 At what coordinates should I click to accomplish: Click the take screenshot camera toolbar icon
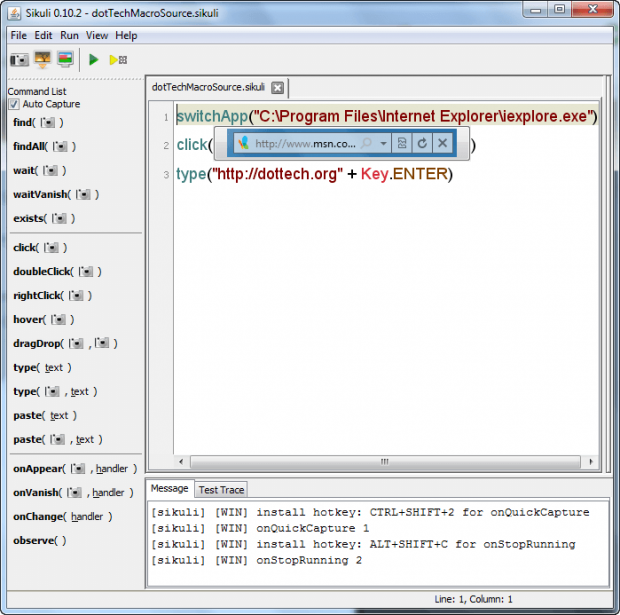(x=19, y=60)
